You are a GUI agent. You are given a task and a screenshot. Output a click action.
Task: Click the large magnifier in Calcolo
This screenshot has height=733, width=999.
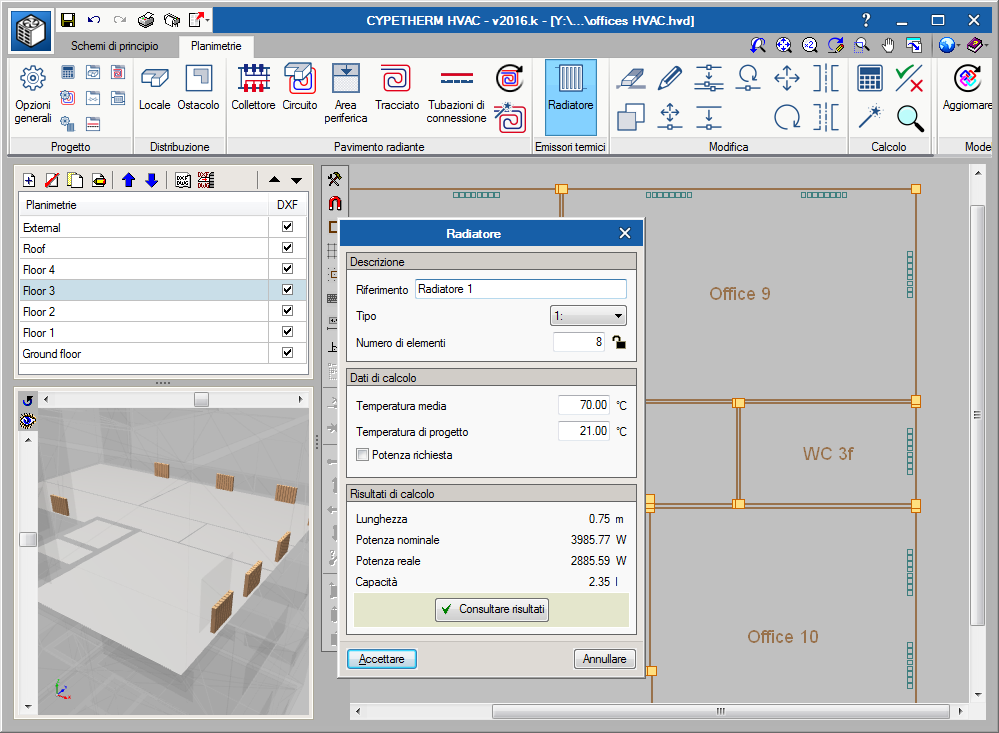910,118
